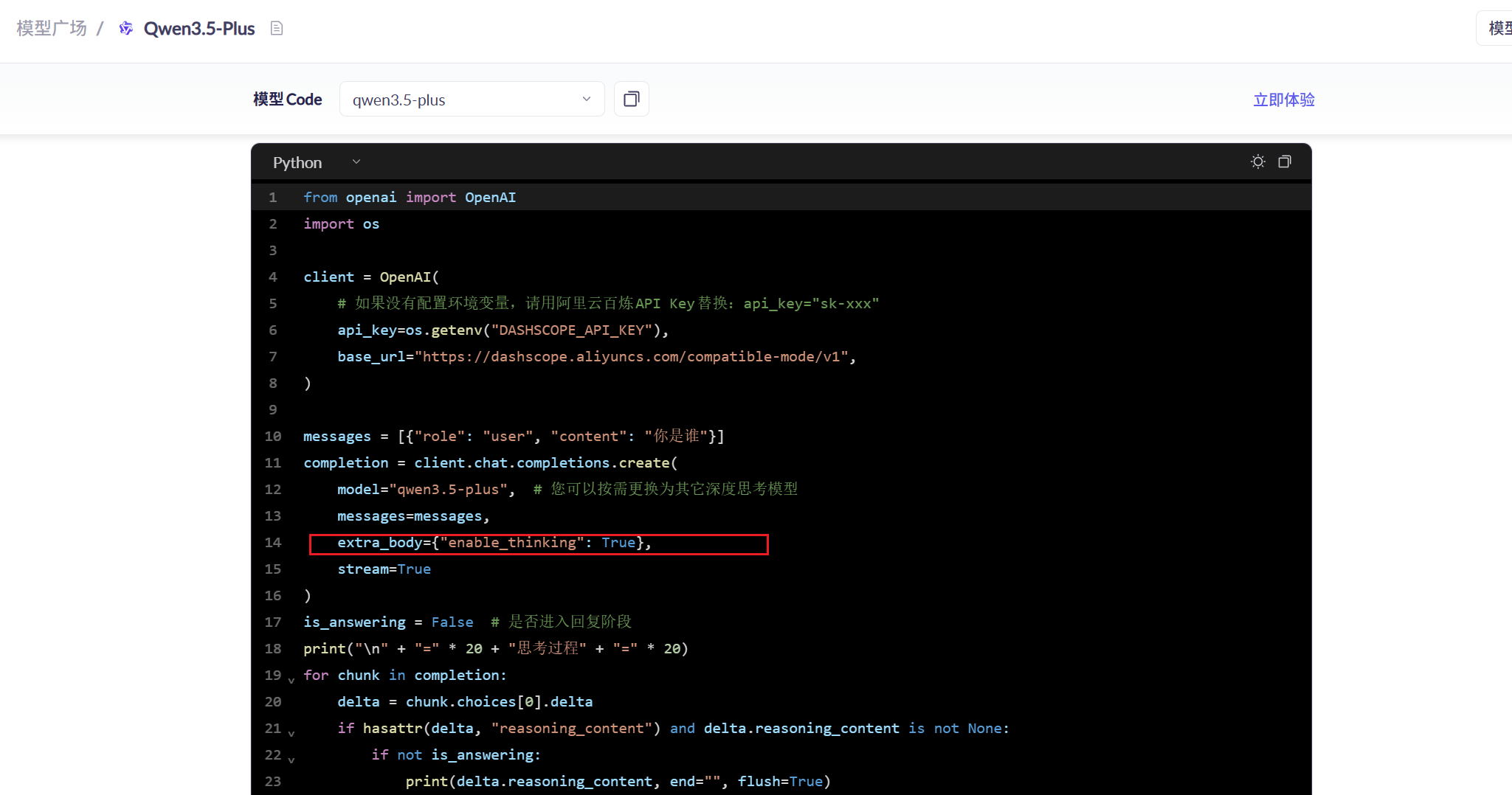Click the reasoning_content string on line 21
The width and height of the screenshot is (1512, 795).
(x=572, y=728)
